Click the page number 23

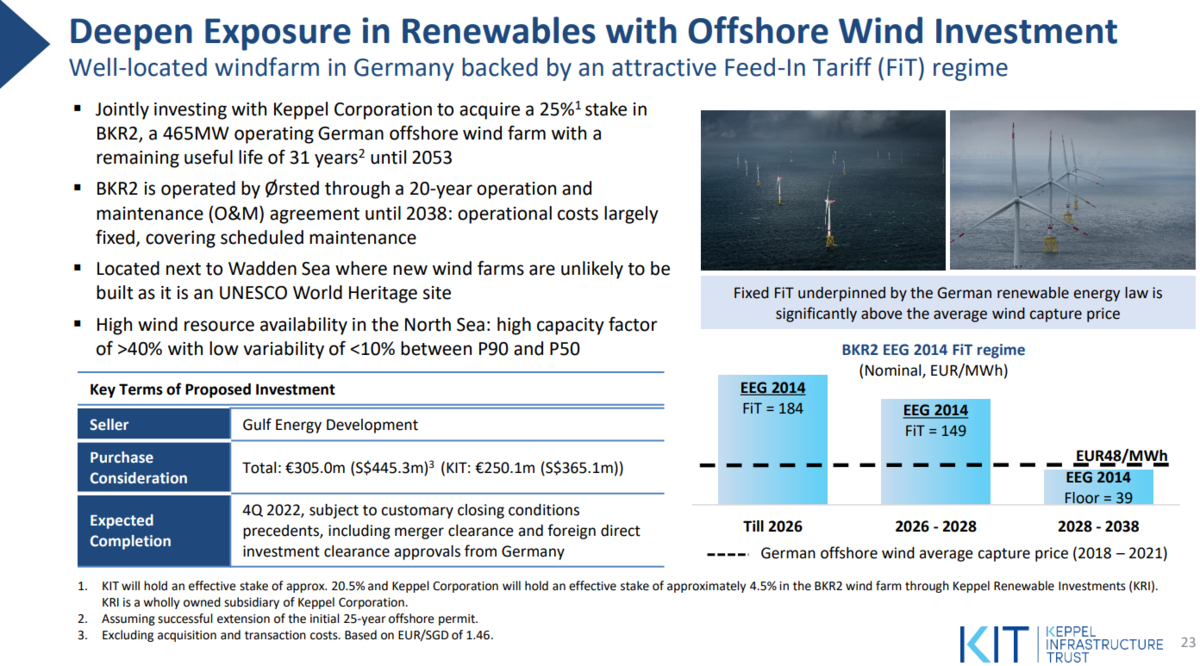click(x=1187, y=641)
